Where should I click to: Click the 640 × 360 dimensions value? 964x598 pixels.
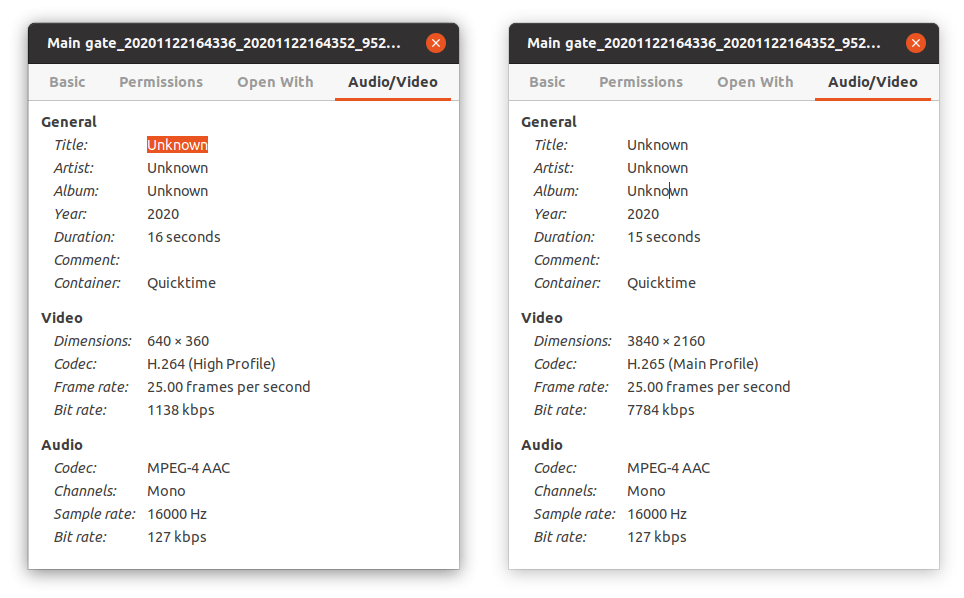click(178, 341)
